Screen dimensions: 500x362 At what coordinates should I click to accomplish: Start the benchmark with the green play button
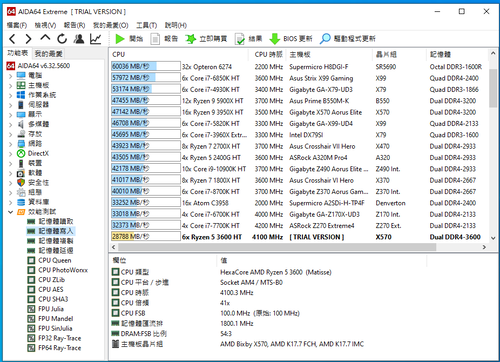coord(129,39)
